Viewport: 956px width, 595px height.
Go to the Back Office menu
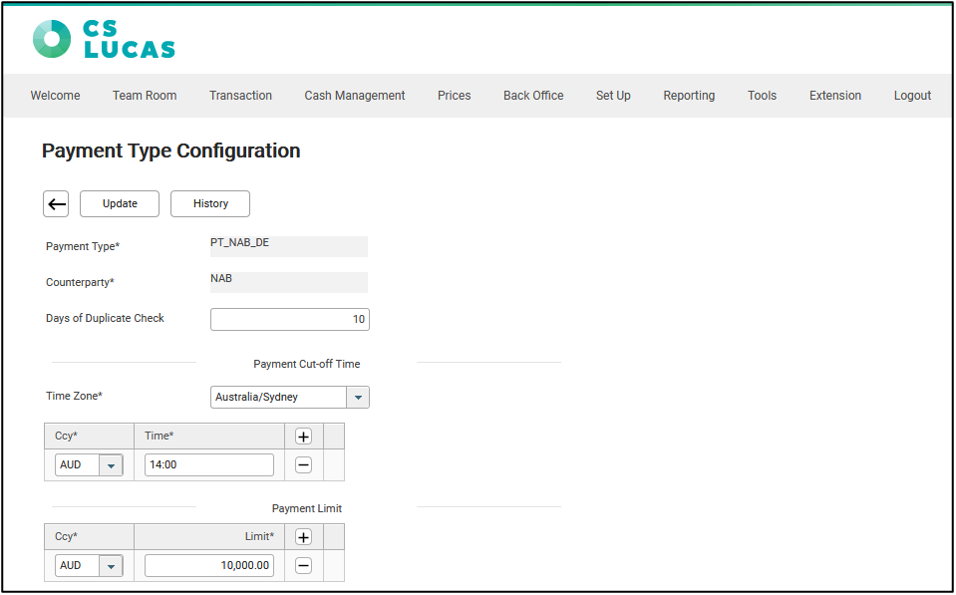point(533,96)
